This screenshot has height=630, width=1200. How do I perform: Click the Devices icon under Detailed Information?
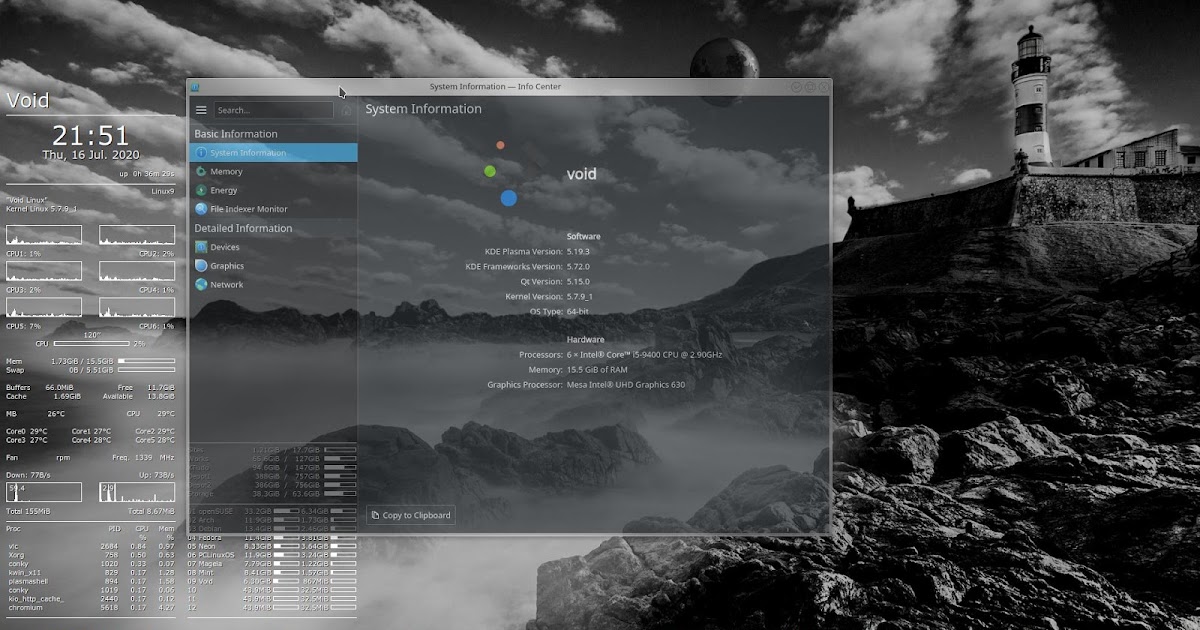(202, 247)
